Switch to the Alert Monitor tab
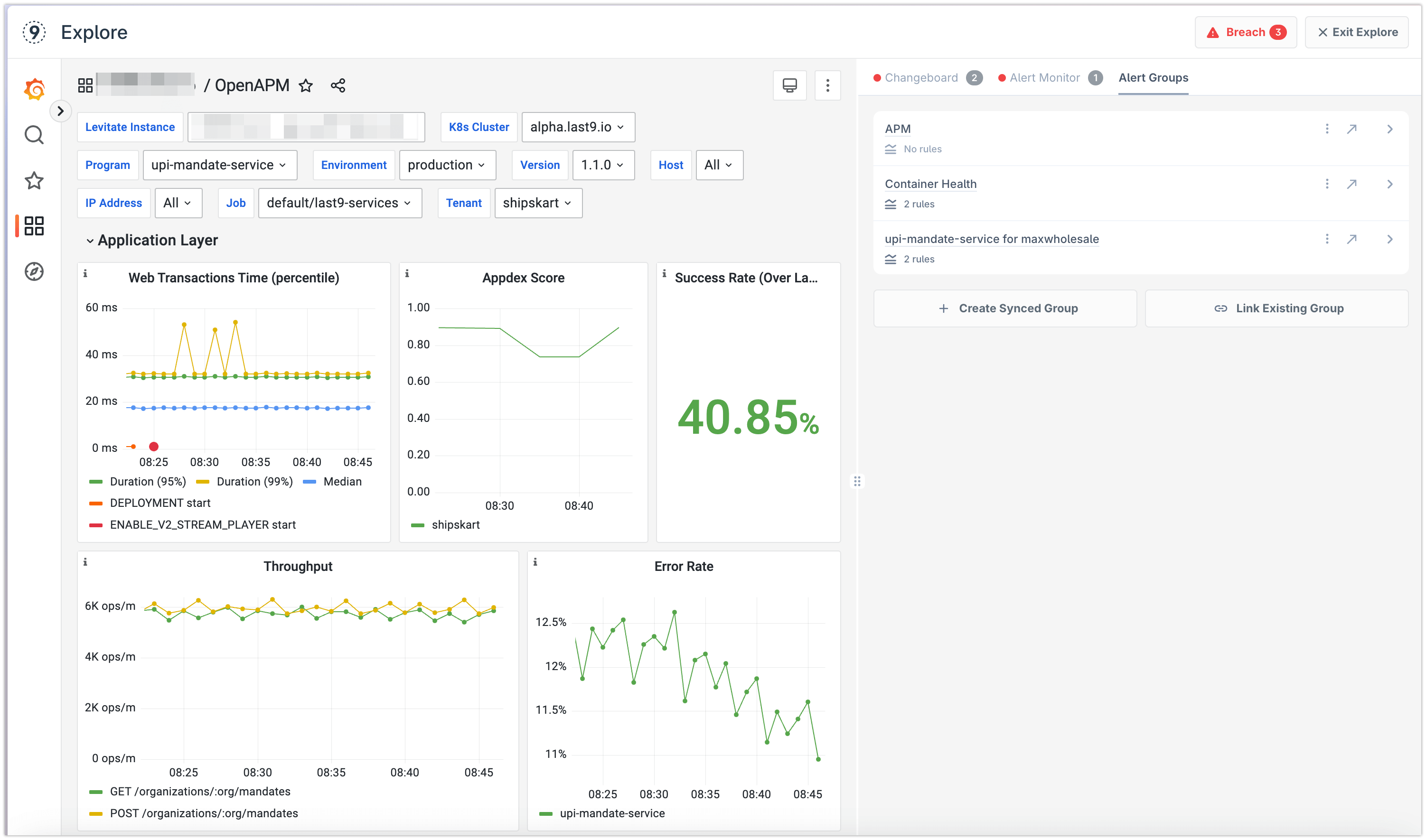 click(1044, 77)
